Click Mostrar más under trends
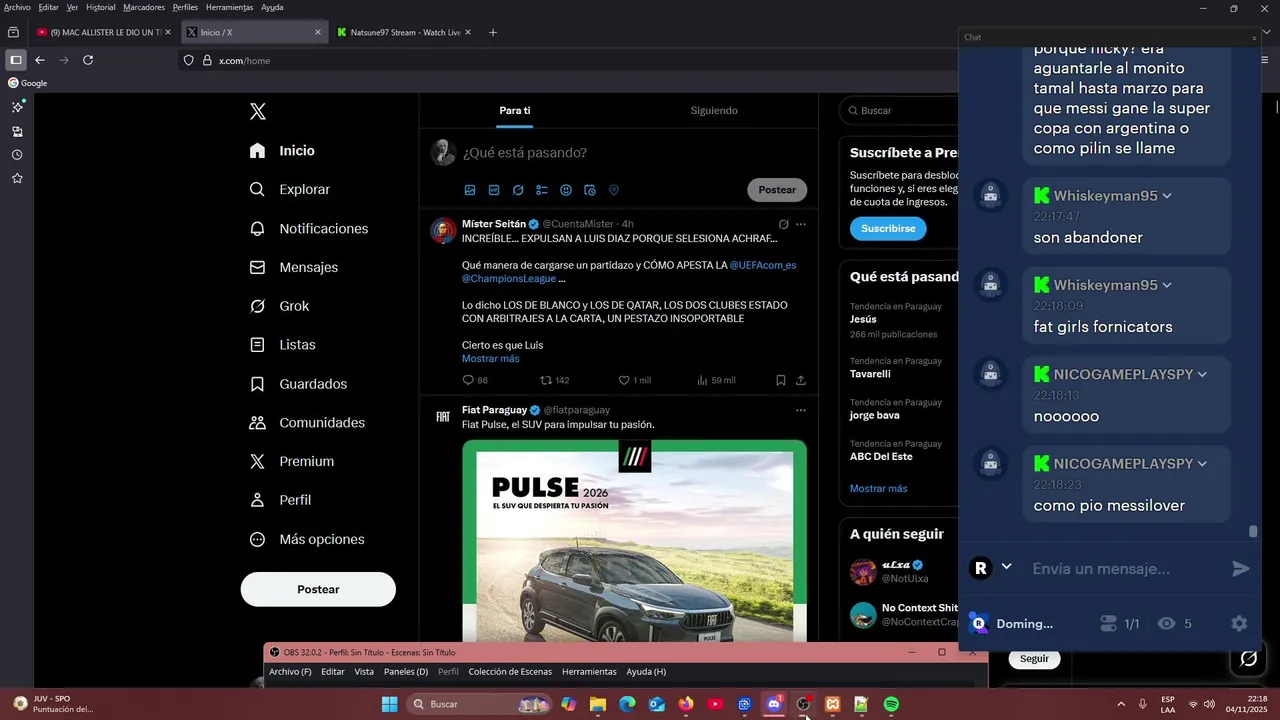Viewport: 1280px width, 720px height. (878, 488)
